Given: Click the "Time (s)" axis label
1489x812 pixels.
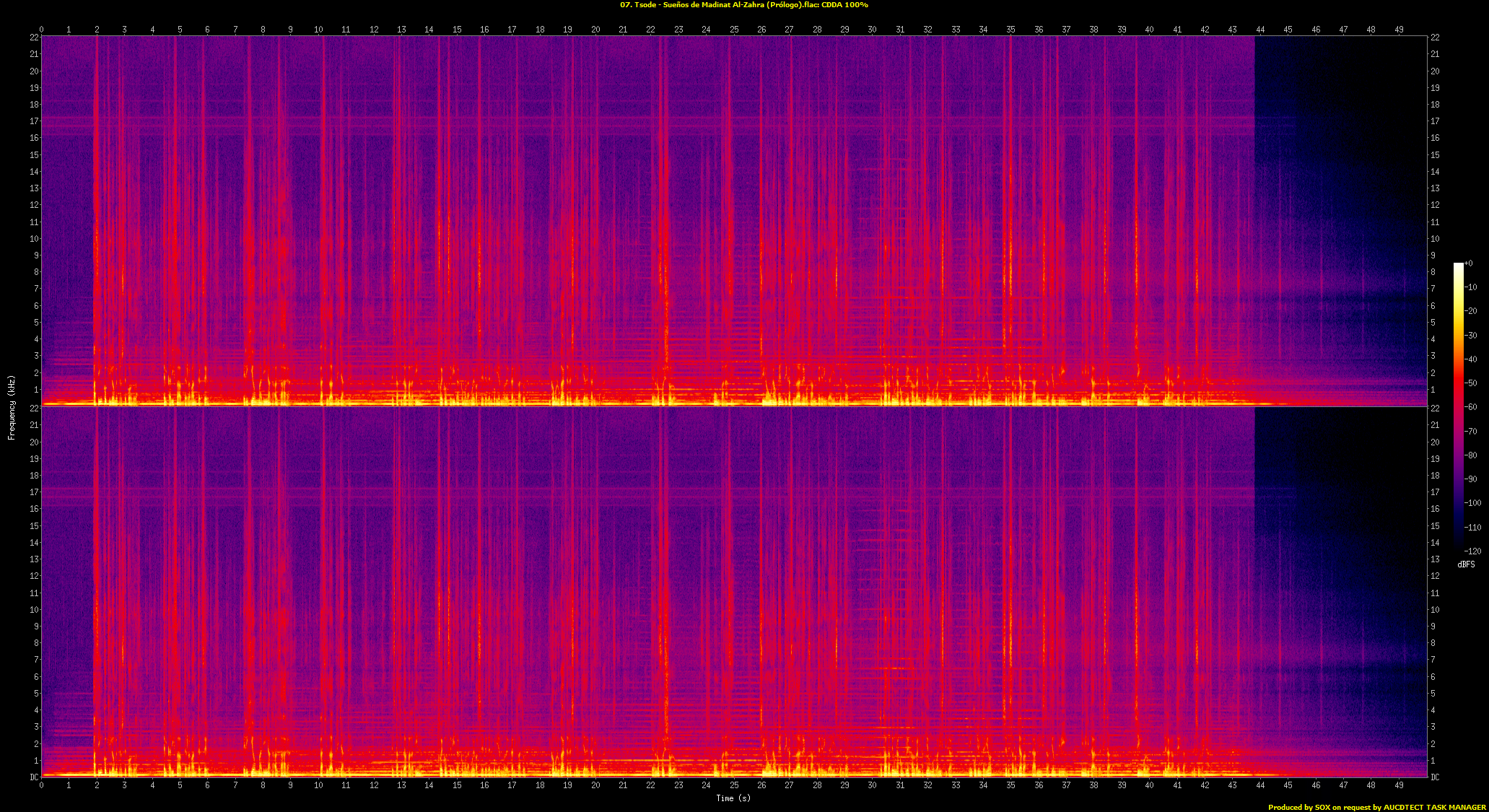Looking at the screenshot, I should [733, 798].
